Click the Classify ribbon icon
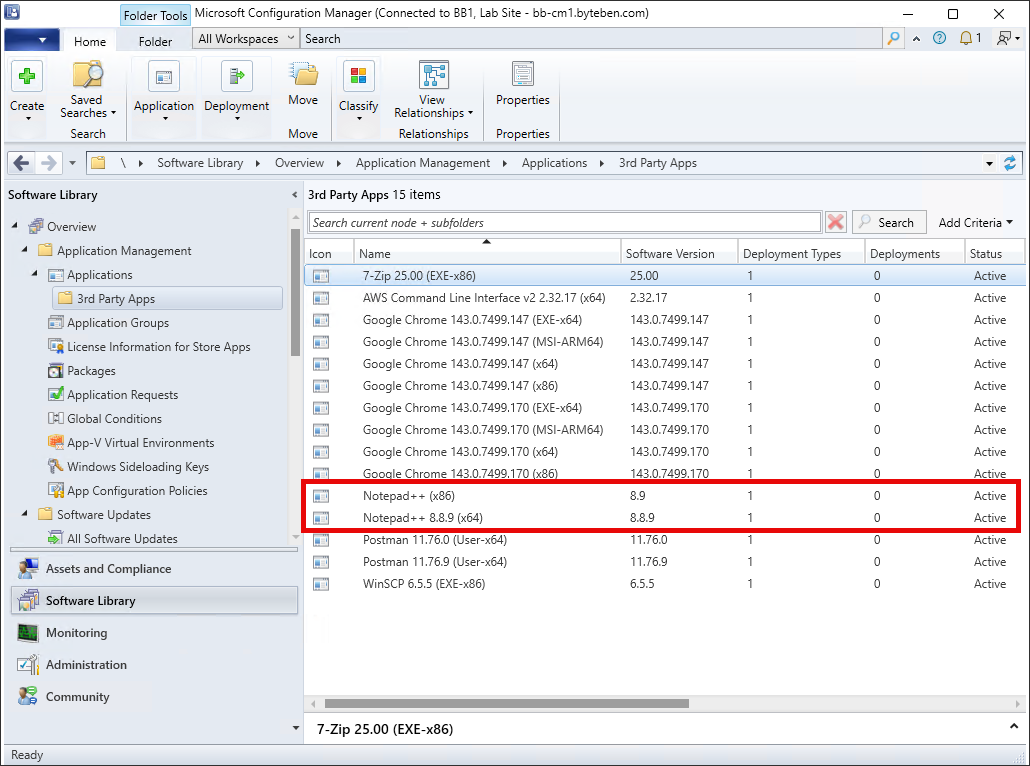The height and width of the screenshot is (766, 1030). pyautogui.click(x=358, y=78)
